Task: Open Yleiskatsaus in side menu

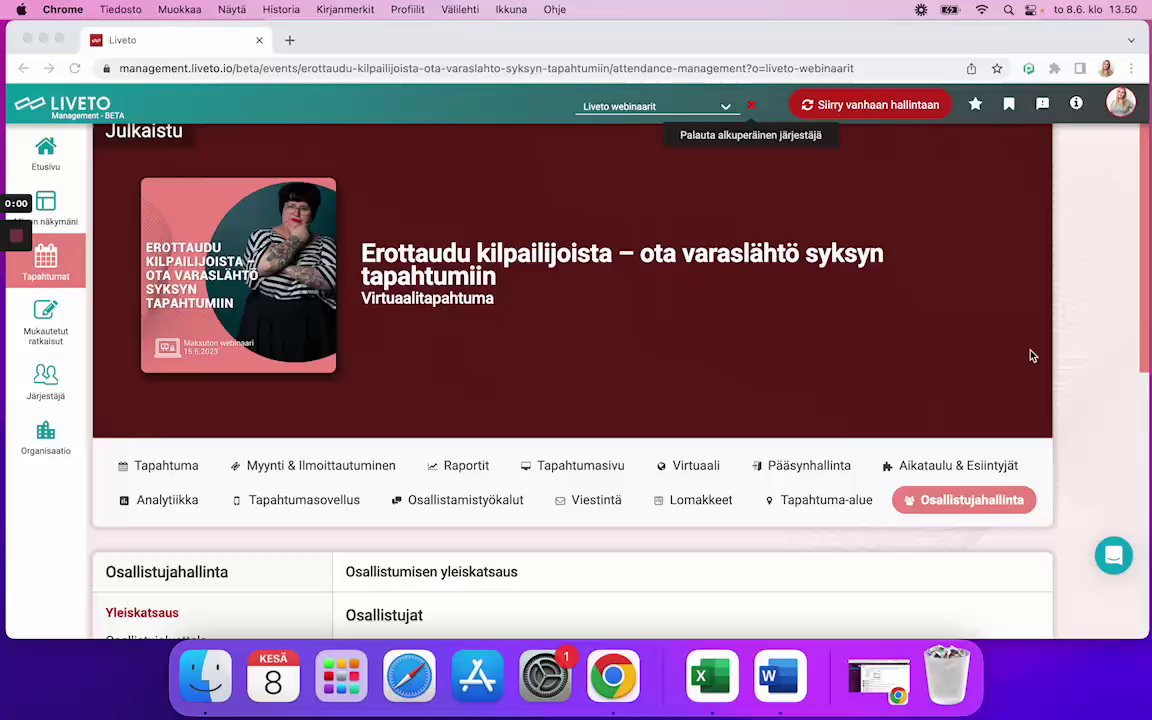Action: [x=142, y=613]
